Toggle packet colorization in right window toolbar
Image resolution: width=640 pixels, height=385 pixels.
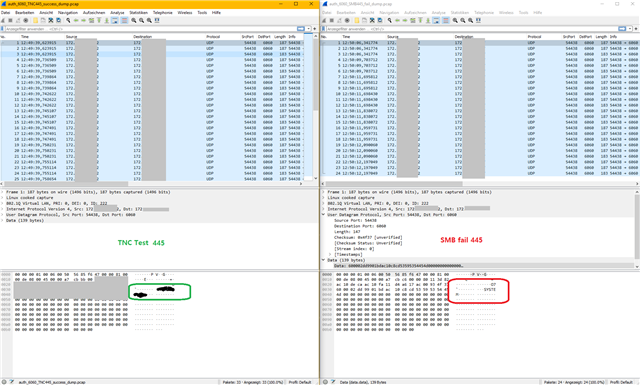click(446, 20)
